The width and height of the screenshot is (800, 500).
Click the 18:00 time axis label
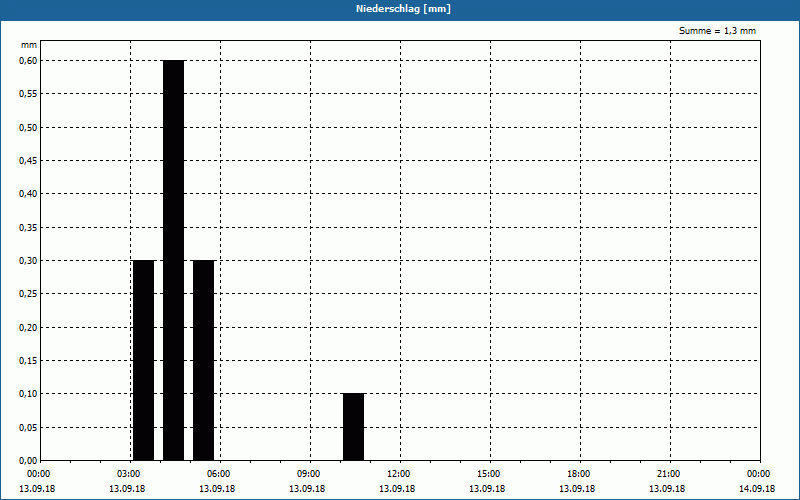click(x=579, y=474)
